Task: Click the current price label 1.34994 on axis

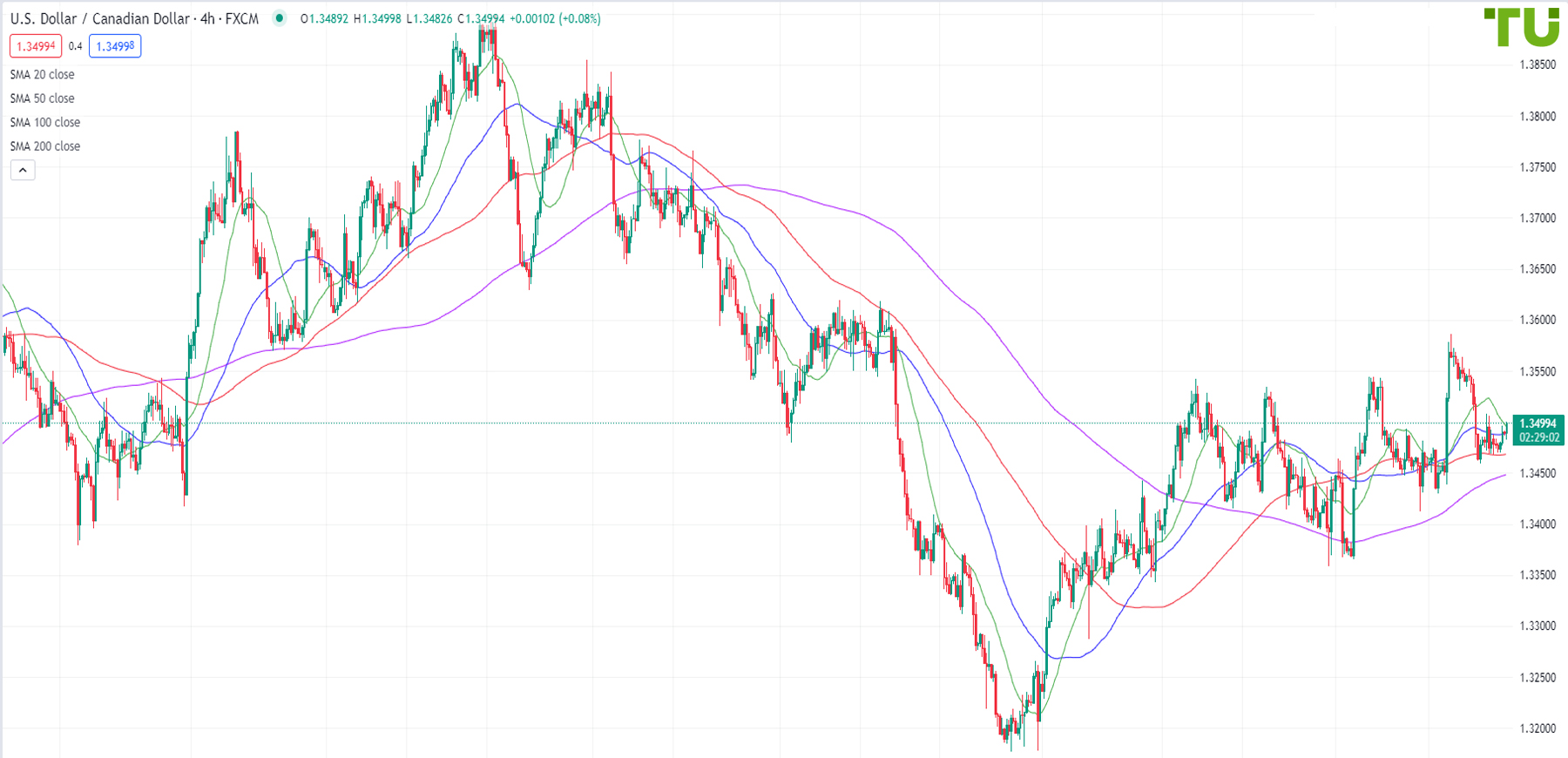Action: (x=1538, y=423)
